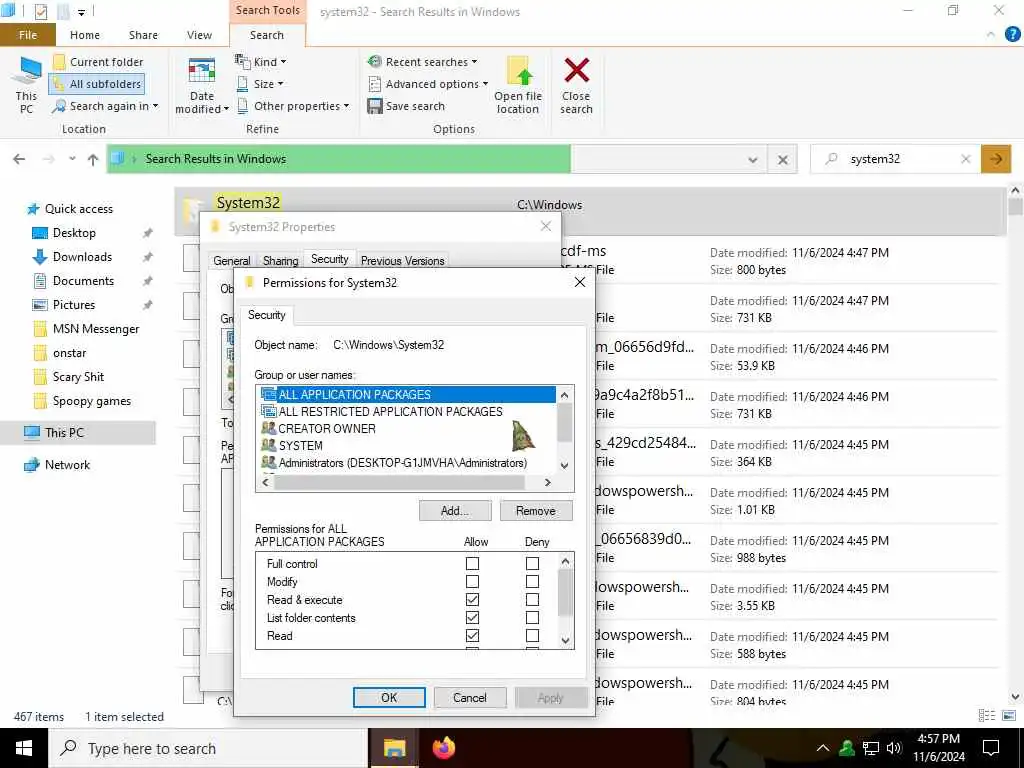The image size is (1024, 768).
Task: Click the taskbar search box
Action: click(209, 748)
